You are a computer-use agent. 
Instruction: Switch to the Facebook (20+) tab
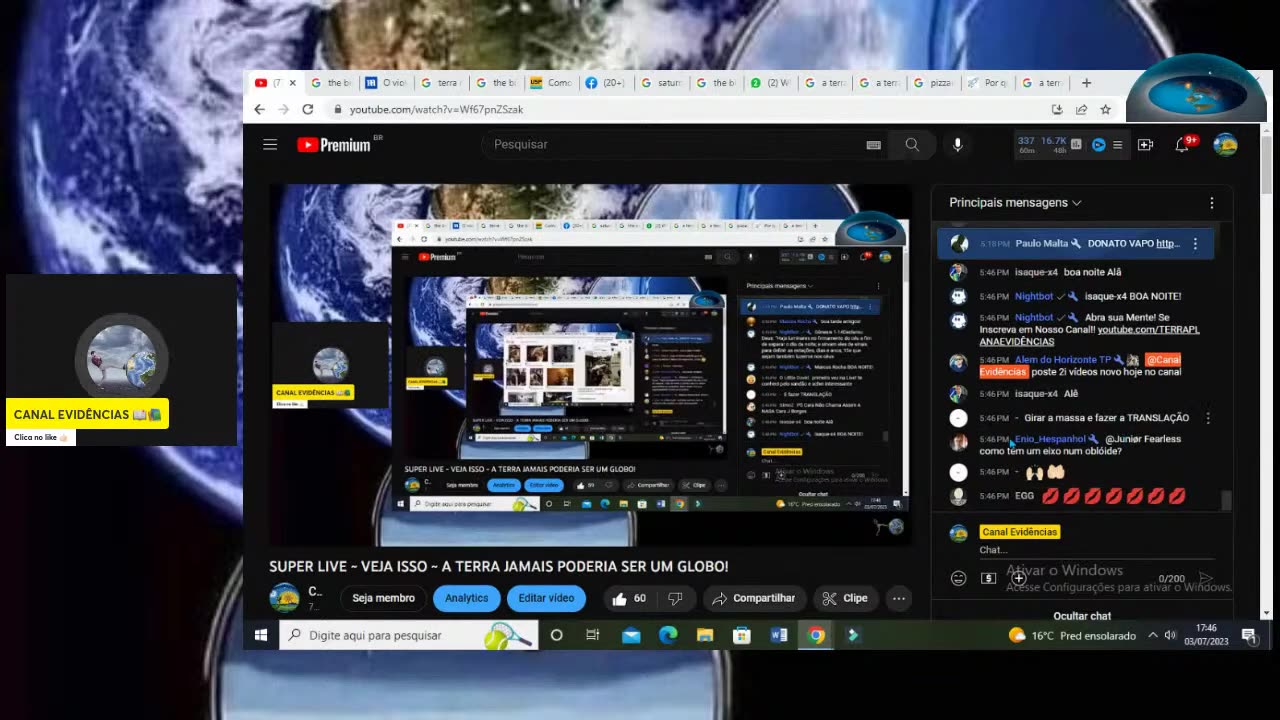(x=604, y=83)
